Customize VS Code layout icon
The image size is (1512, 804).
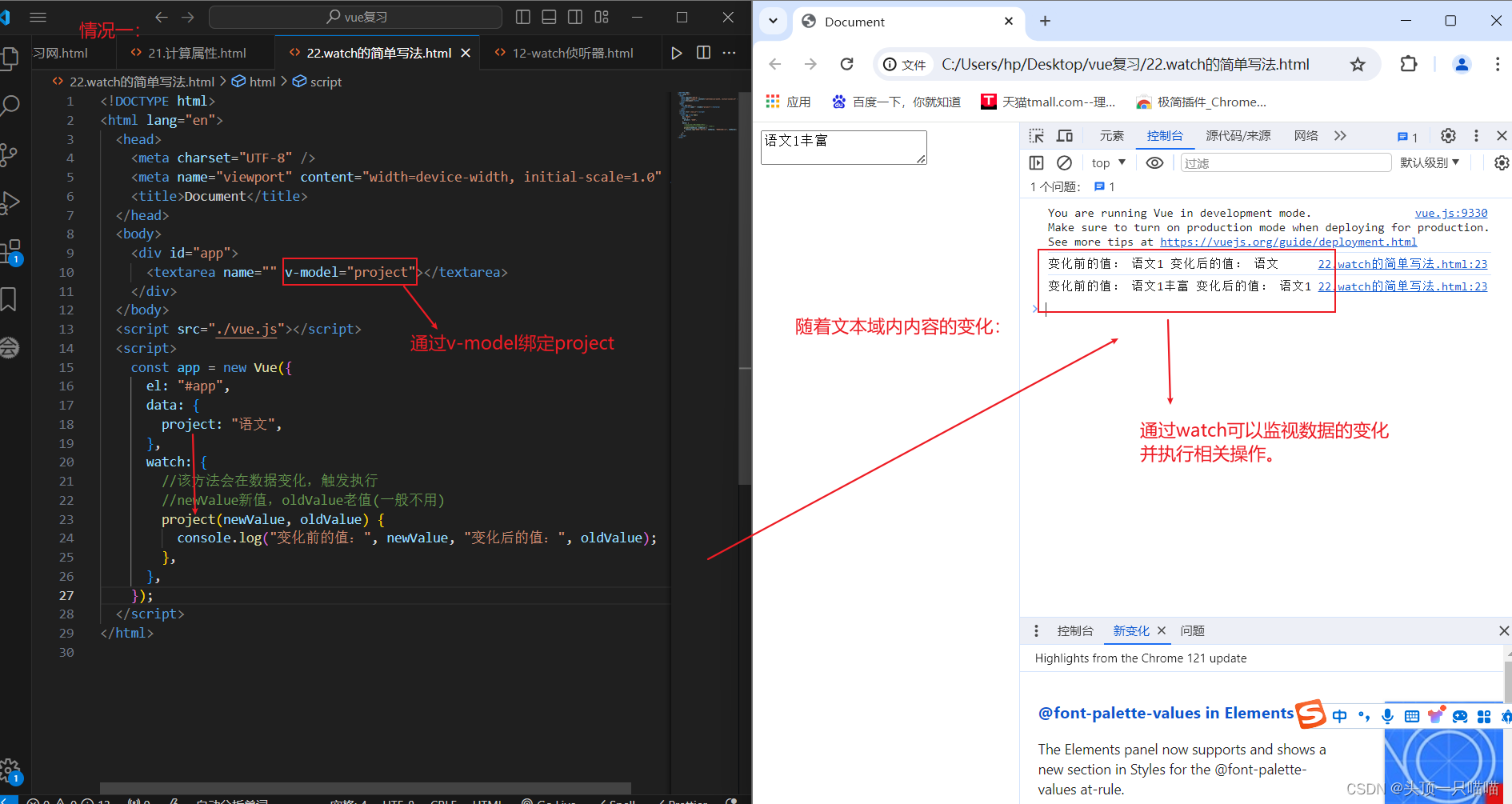coord(602,17)
